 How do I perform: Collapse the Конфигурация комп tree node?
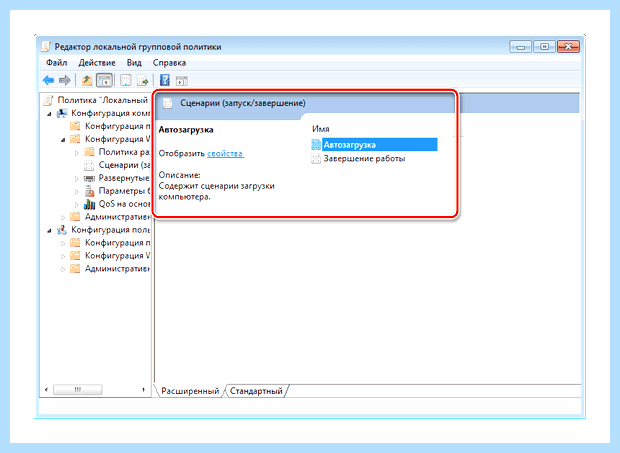tap(49, 114)
